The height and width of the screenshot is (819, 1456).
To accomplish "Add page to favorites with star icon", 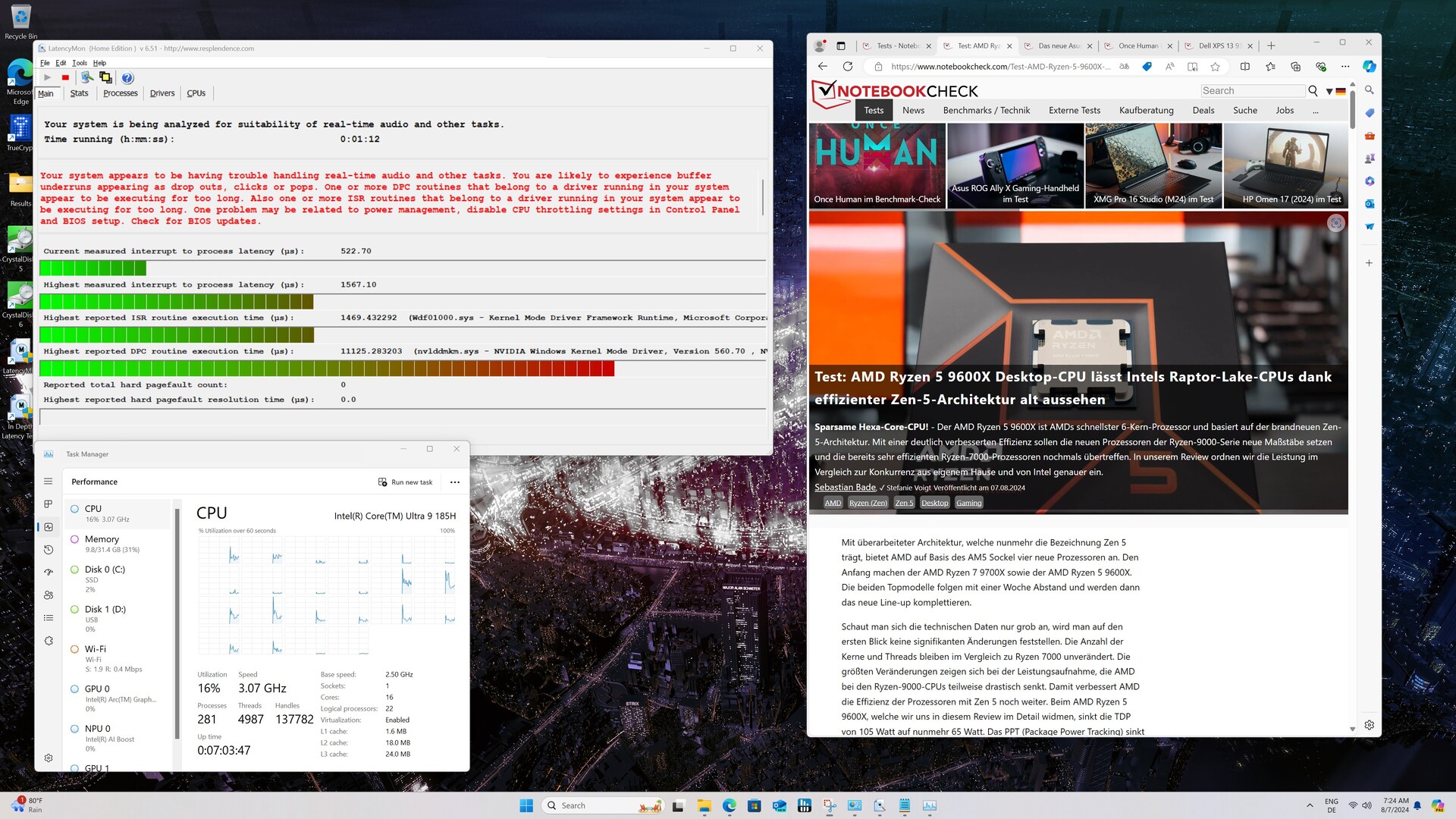I will (x=1216, y=67).
